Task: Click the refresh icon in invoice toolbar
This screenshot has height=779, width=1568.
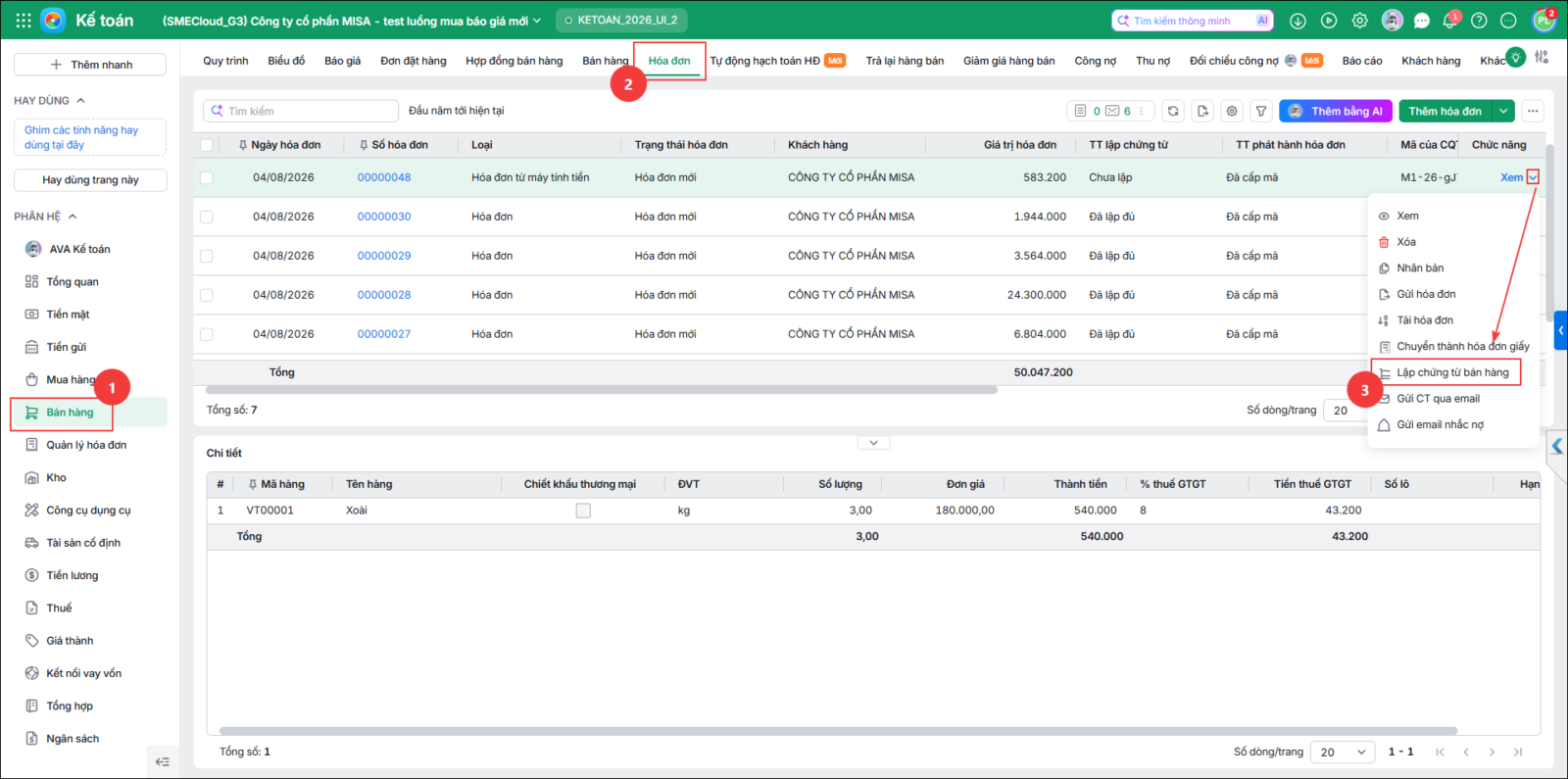Action: tap(1173, 111)
